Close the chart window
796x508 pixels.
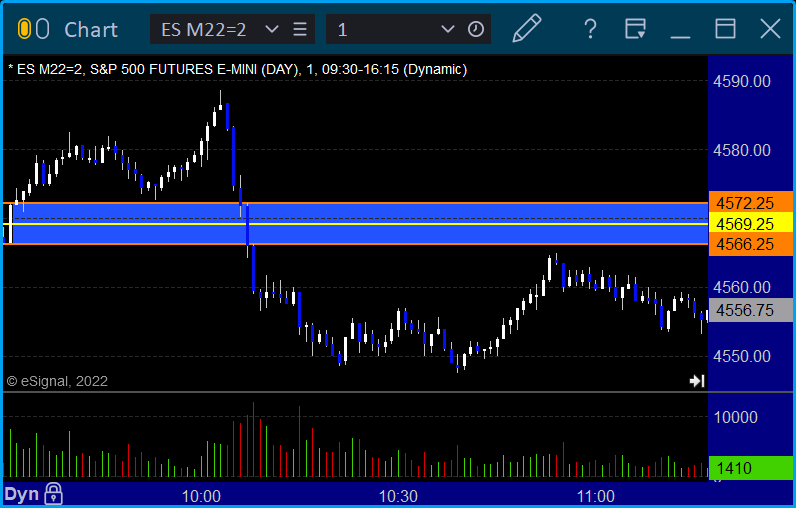click(x=770, y=29)
